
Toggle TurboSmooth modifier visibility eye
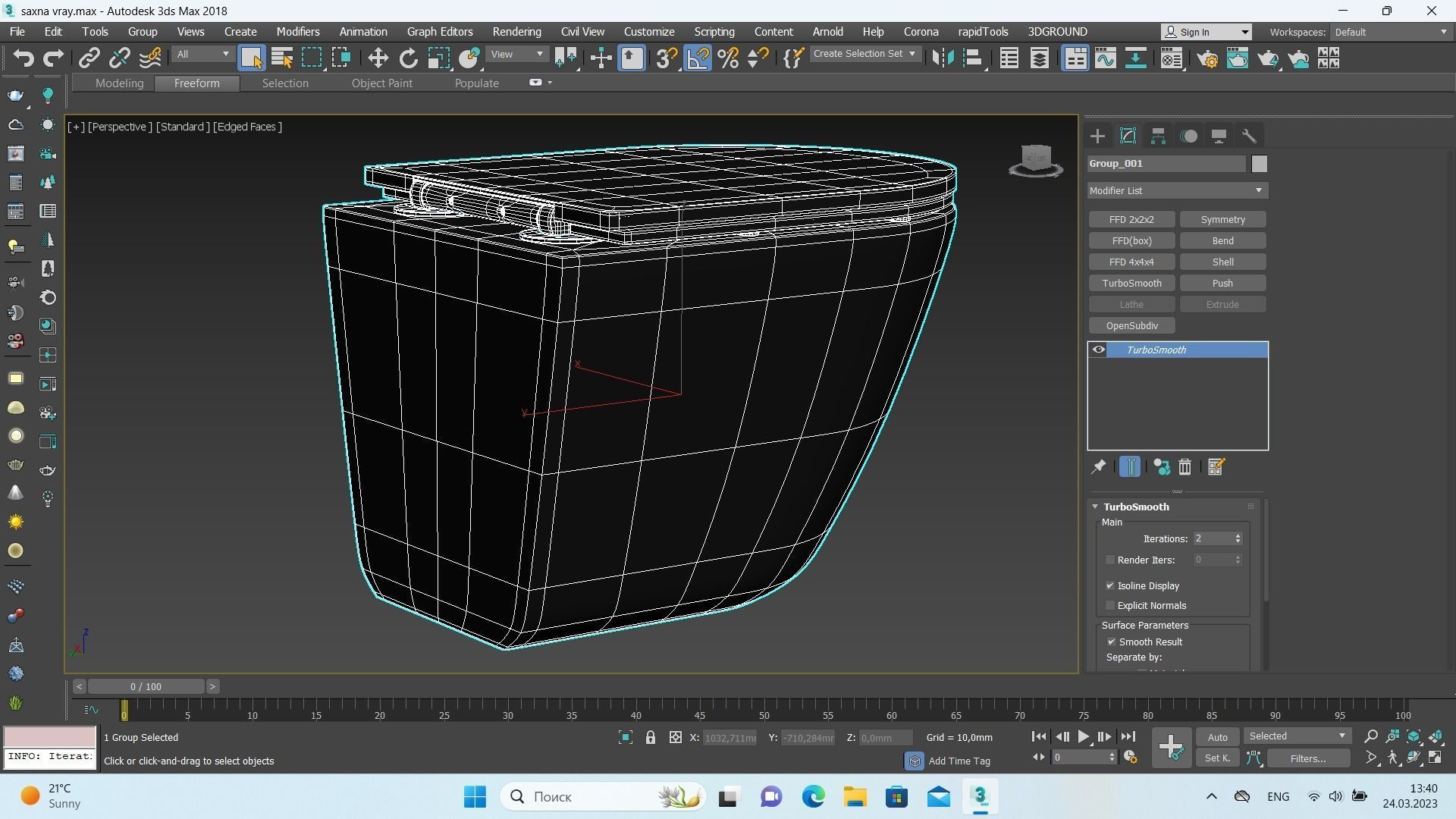coord(1098,350)
